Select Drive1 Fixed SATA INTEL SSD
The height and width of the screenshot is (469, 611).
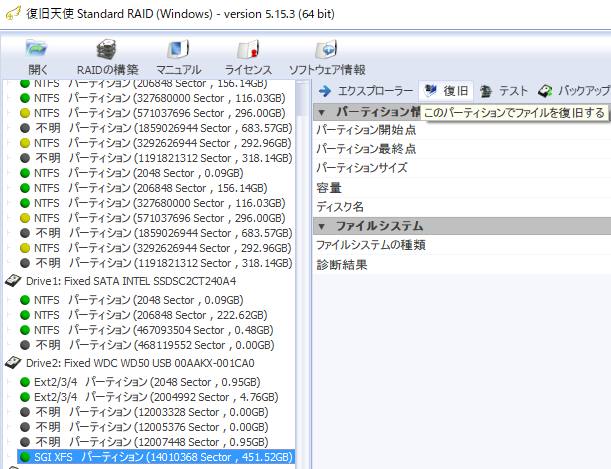click(130, 281)
